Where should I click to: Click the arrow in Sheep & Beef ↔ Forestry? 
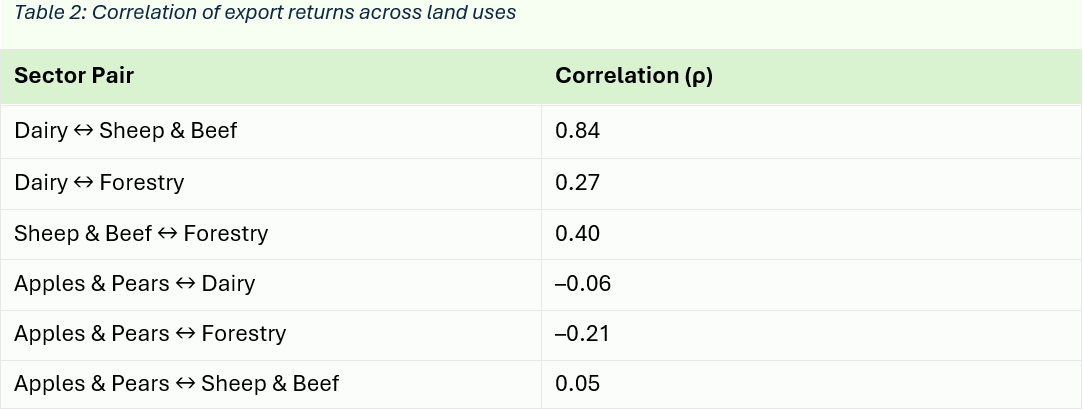click(167, 234)
